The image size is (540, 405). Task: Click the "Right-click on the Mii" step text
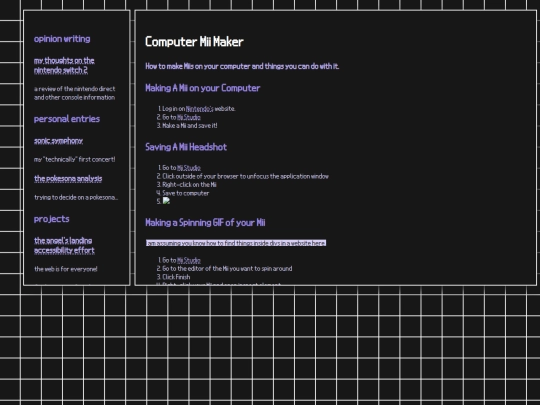[x=189, y=185]
